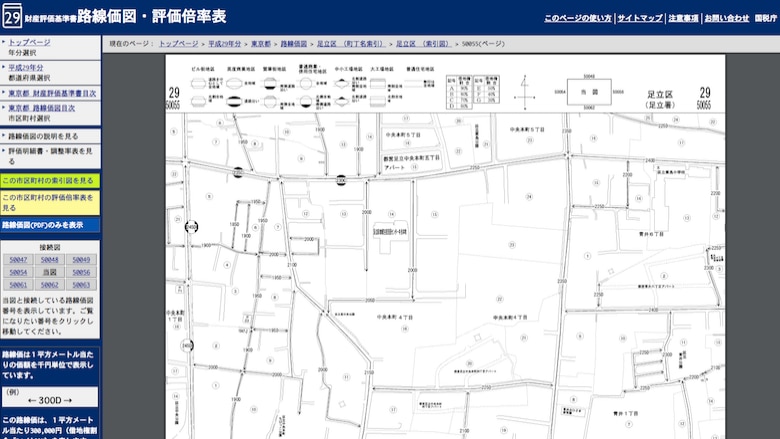780x439 pixels.
Task: Click the green この市区町村の索引図を見る button
Action: click(x=50, y=180)
